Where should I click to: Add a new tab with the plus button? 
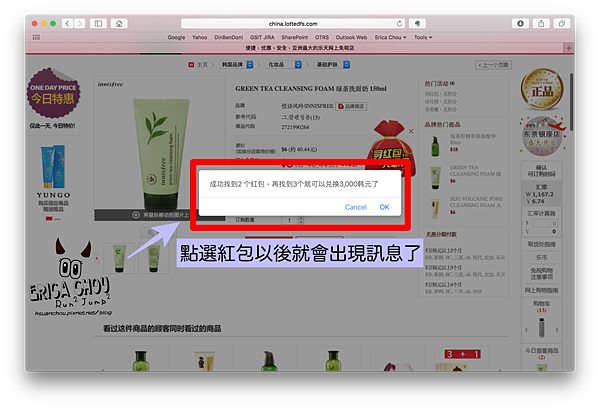click(x=568, y=48)
